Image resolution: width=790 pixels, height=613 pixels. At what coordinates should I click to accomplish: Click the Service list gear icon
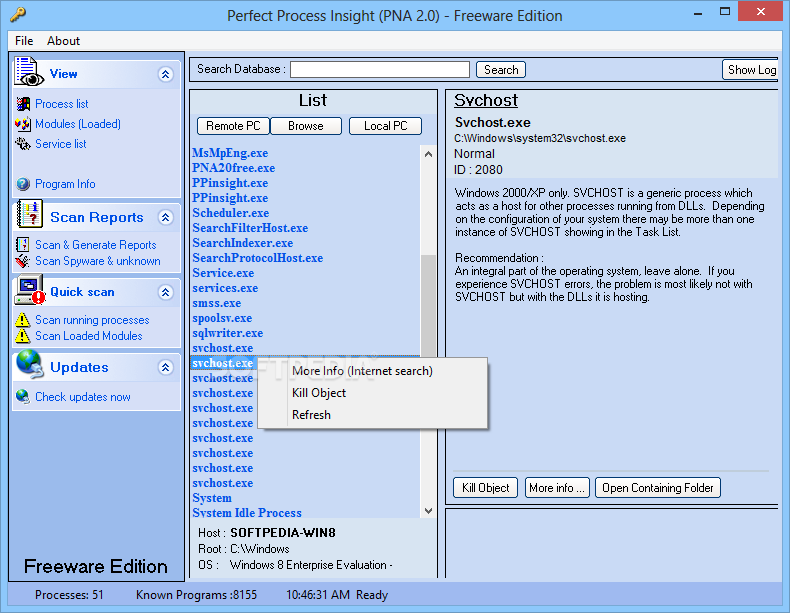[x=23, y=144]
